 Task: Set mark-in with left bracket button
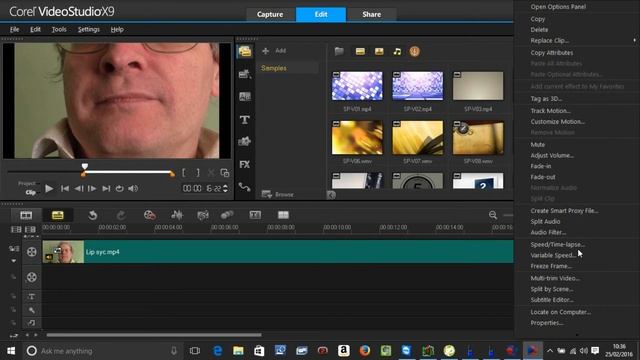184,173
